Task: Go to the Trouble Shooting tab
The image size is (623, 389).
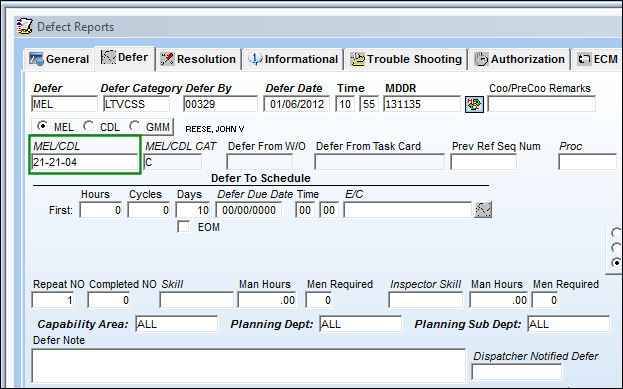Action: tap(406, 59)
